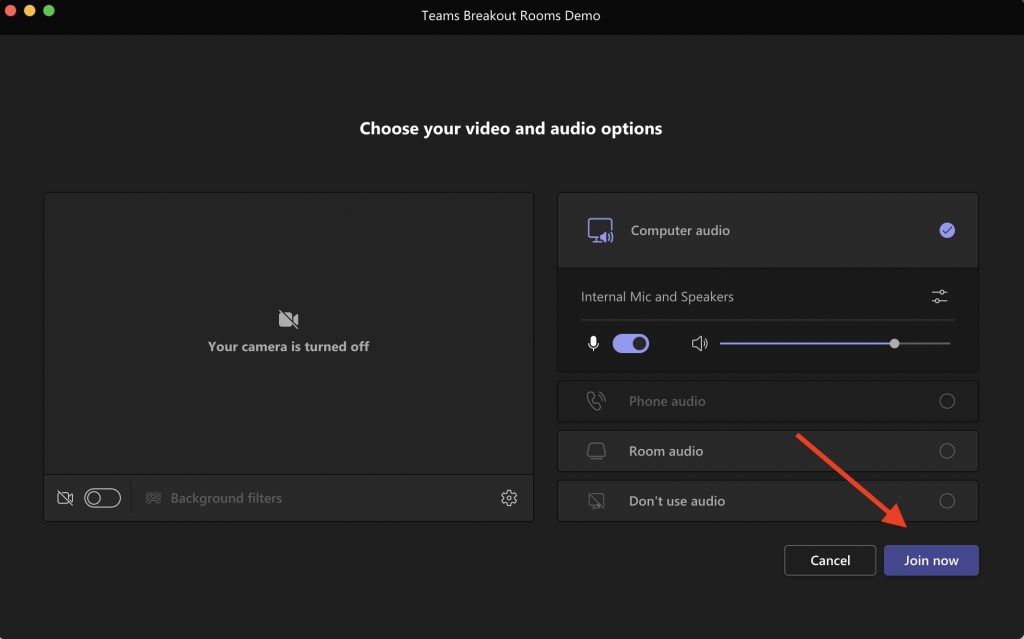Open audio device settings sliders icon

(x=939, y=297)
